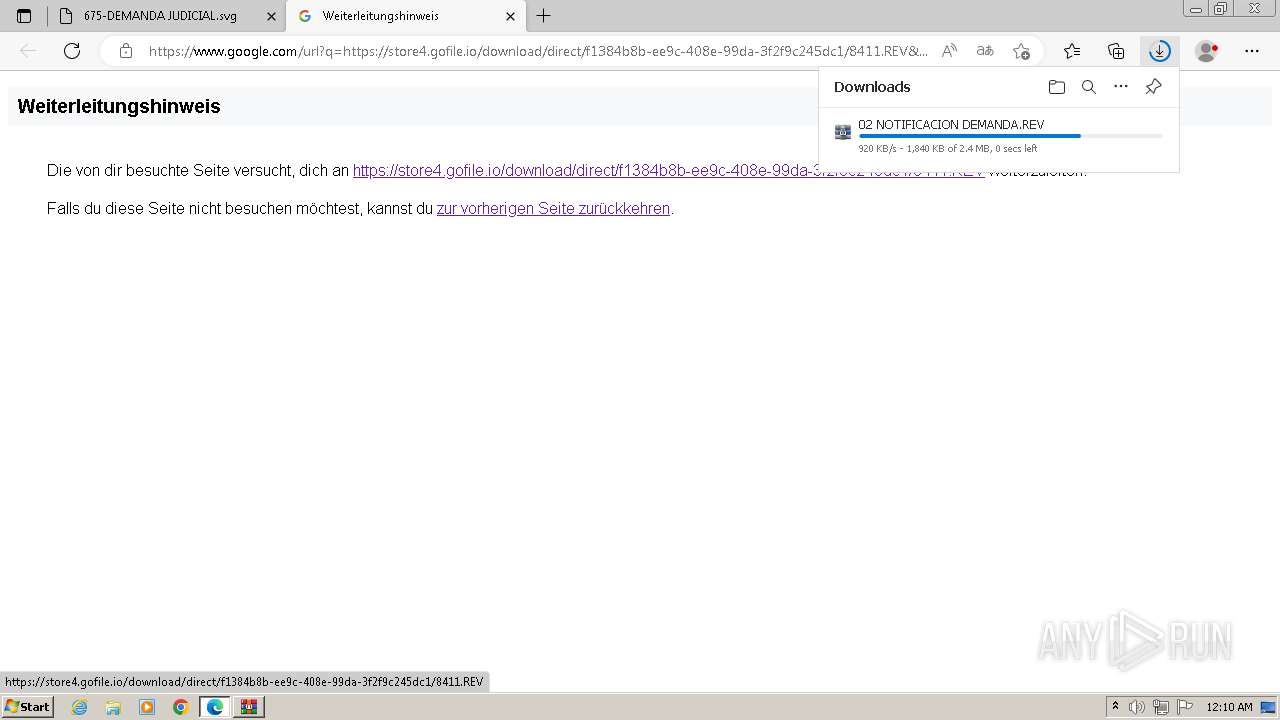1280x720 pixels.
Task: Open the Action Center flag icon
Action: 1184,707
